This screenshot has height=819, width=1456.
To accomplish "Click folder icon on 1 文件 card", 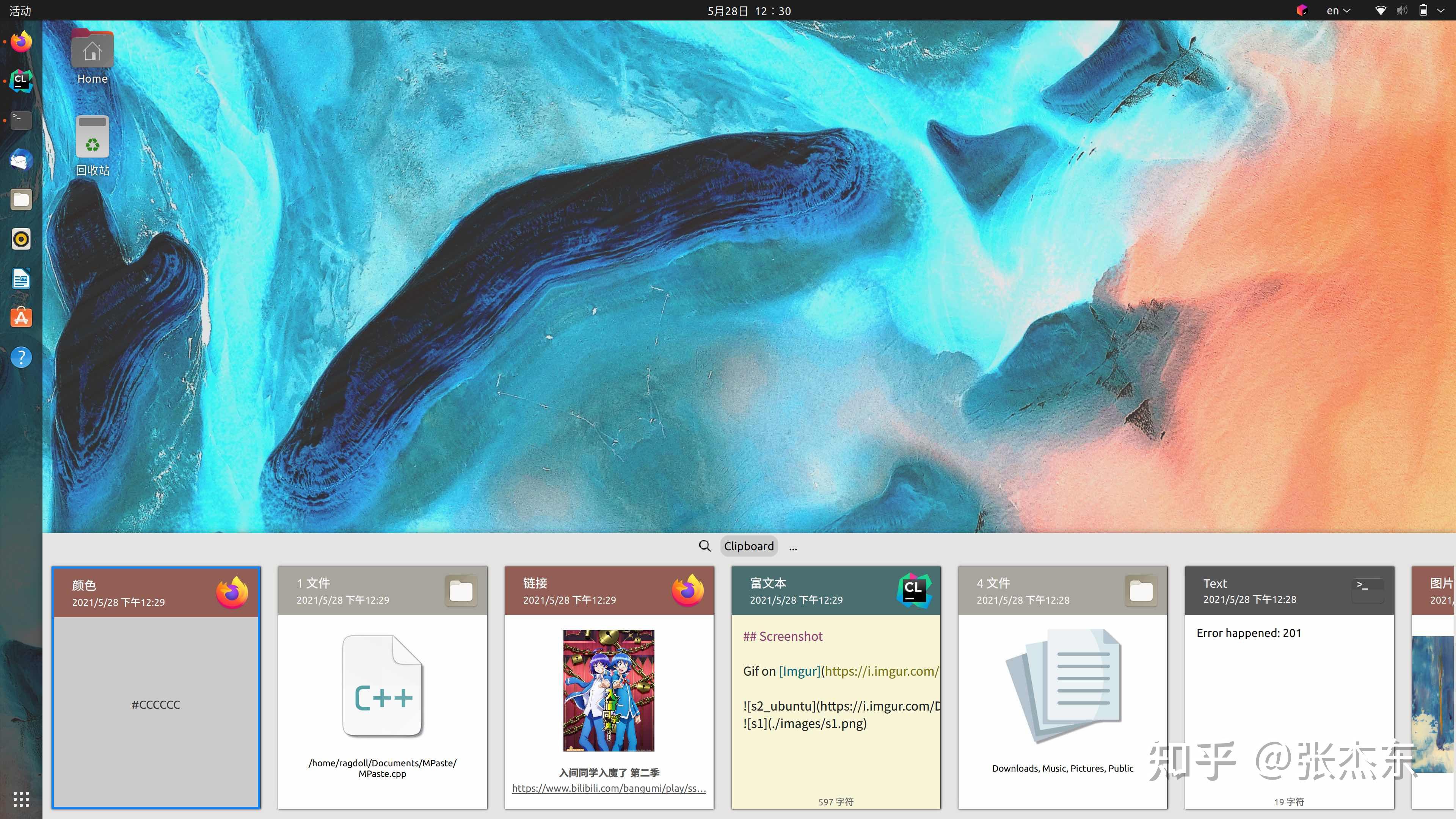I will 461,591.
